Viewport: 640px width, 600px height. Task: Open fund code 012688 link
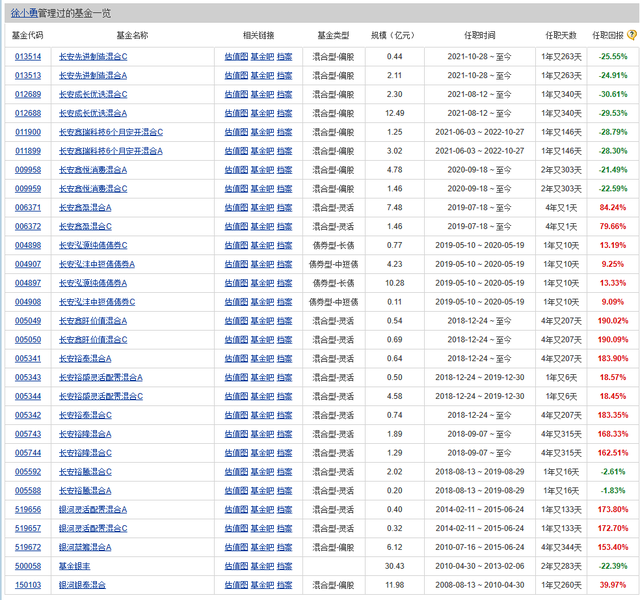pos(28,113)
